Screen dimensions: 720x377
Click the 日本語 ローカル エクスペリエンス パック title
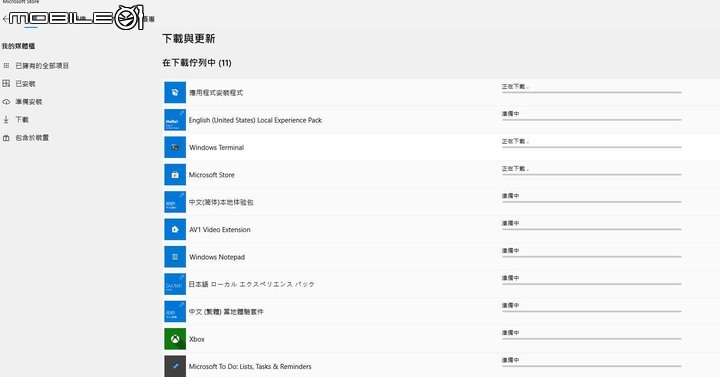pyautogui.click(x=252, y=284)
